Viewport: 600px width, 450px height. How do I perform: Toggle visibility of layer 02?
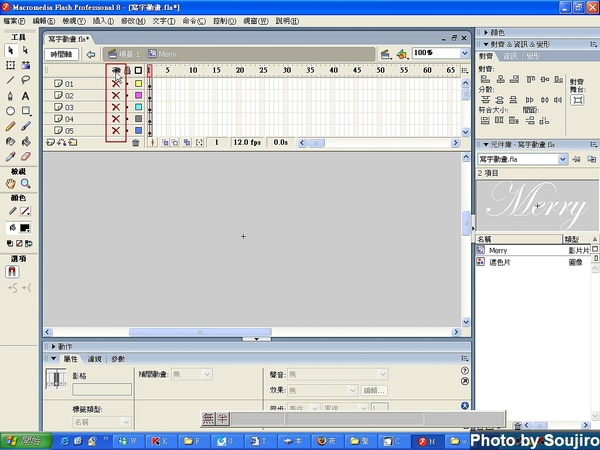tap(116, 95)
